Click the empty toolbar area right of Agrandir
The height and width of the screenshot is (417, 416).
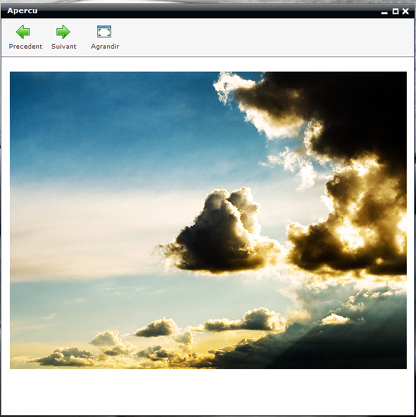[x=267, y=37]
